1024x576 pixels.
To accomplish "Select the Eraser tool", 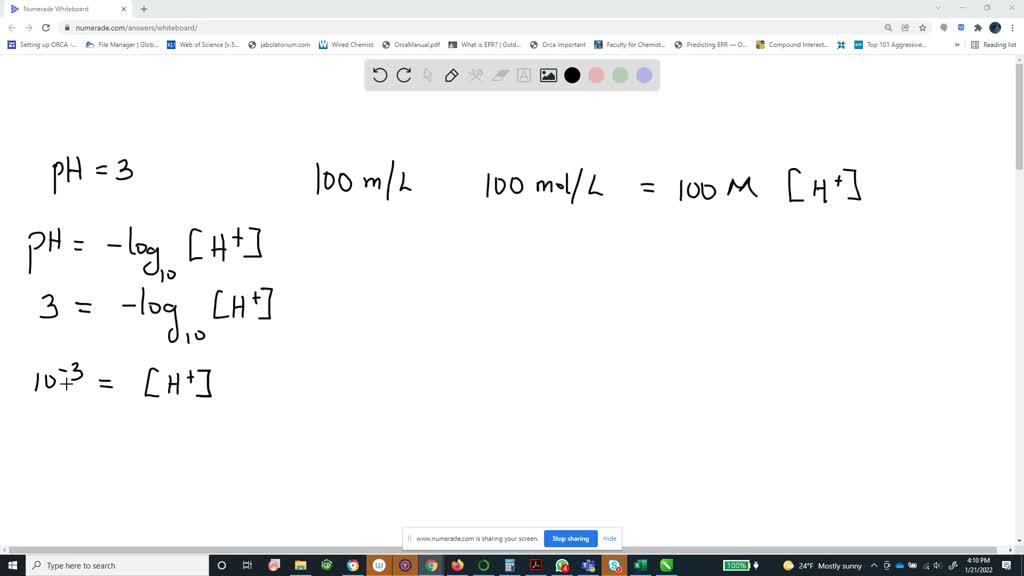I will pyautogui.click(x=501, y=75).
